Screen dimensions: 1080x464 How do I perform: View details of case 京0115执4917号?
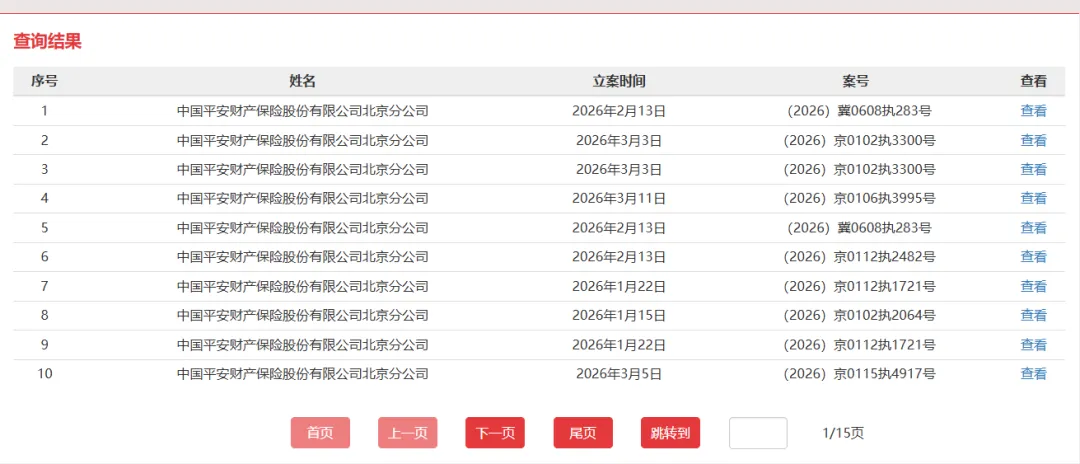pos(1033,374)
